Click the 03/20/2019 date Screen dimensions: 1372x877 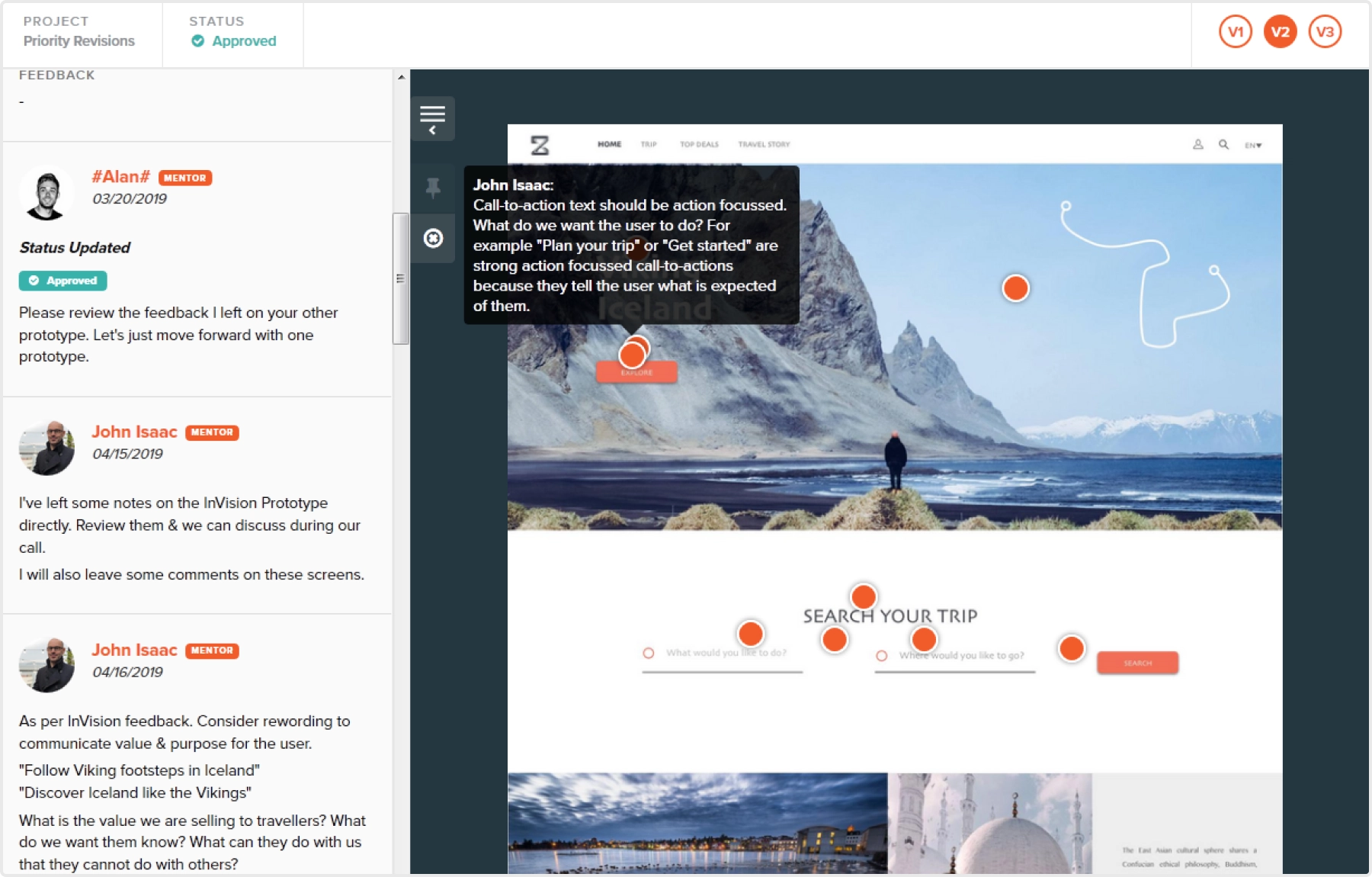point(130,199)
